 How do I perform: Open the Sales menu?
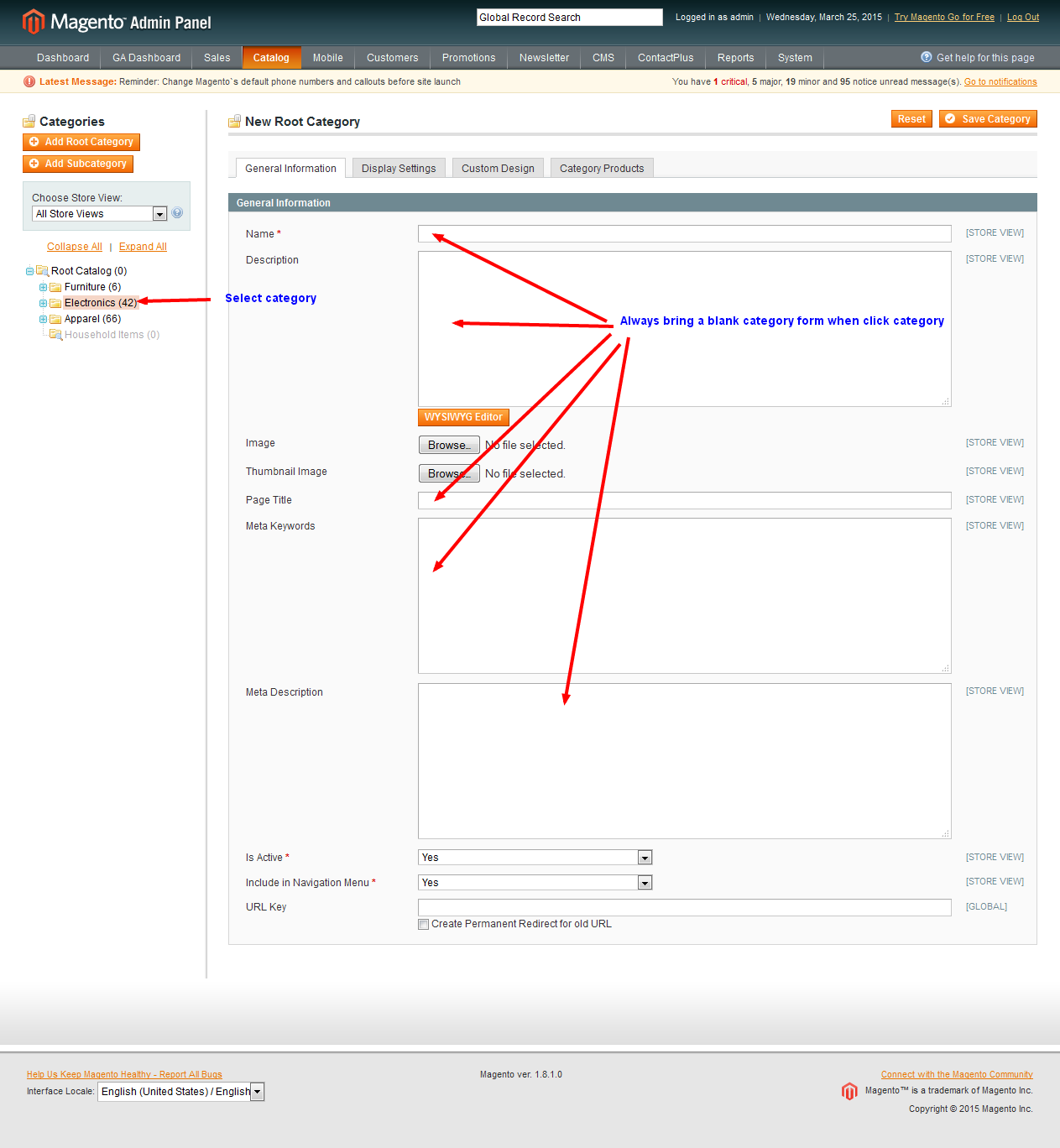click(x=217, y=58)
